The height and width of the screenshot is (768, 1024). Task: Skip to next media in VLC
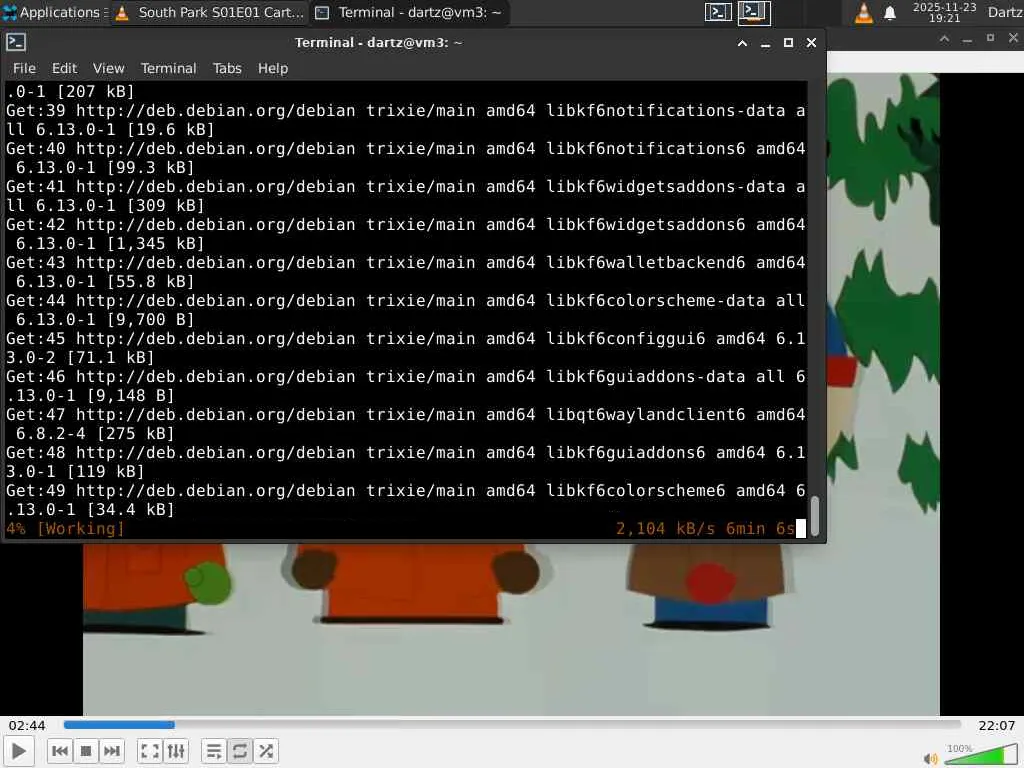point(112,751)
